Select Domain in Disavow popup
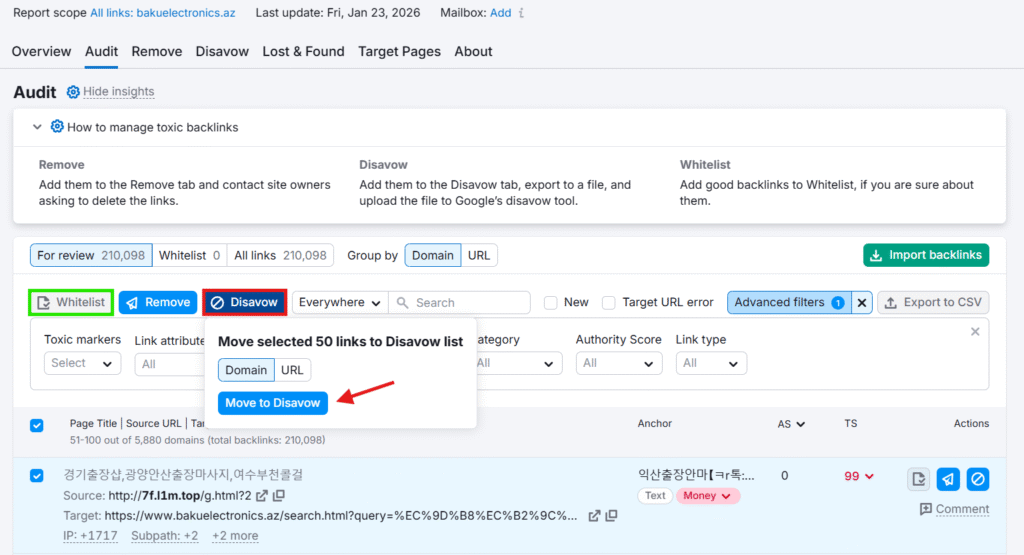The width and height of the screenshot is (1024, 555). [x=246, y=370]
